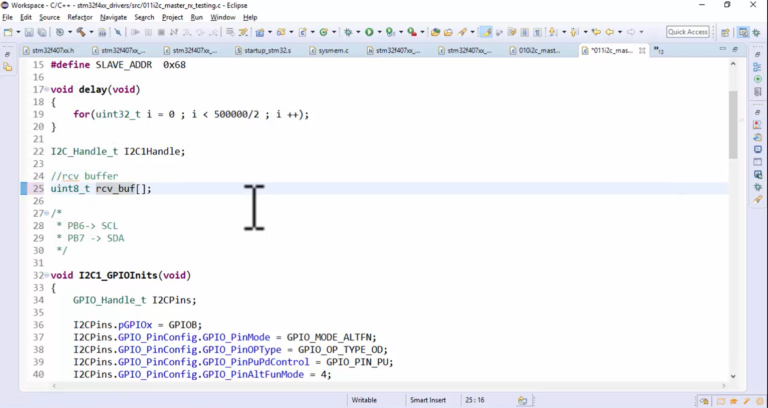Collapse the delay function fold marker
Image resolution: width=768 pixels, height=408 pixels.
47,90
